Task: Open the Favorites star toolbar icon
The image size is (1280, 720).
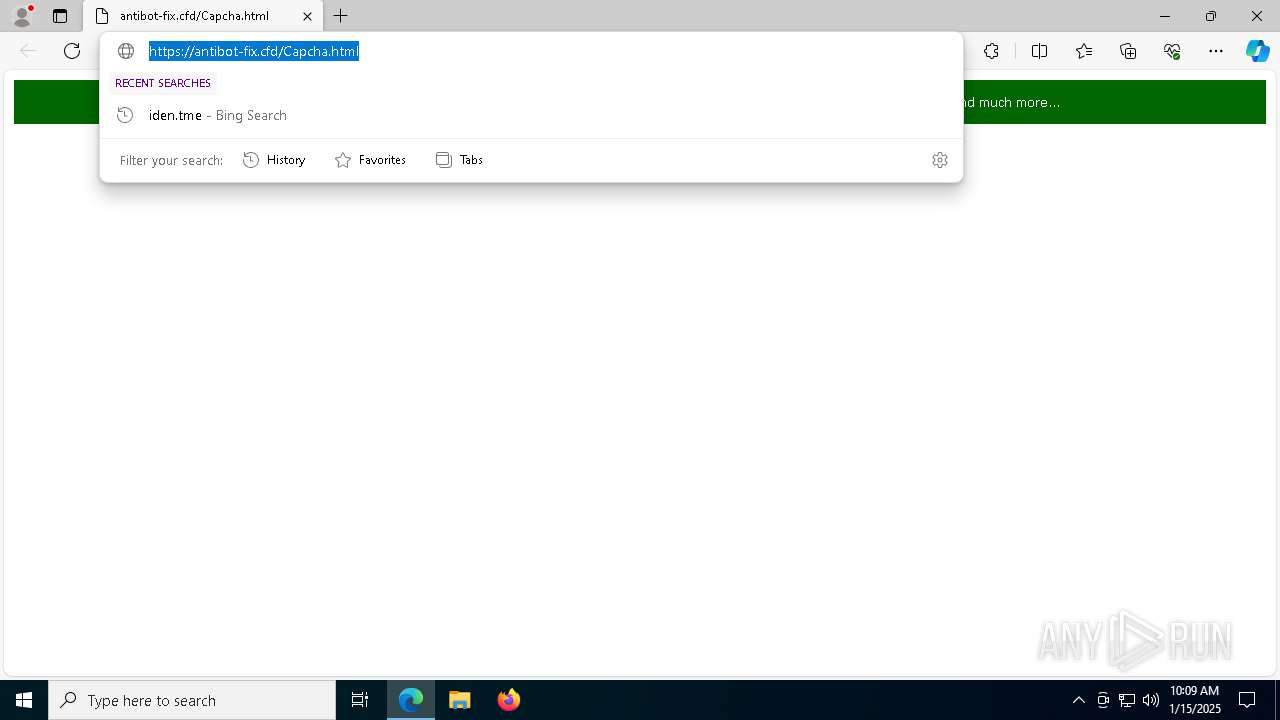Action: point(1084,51)
